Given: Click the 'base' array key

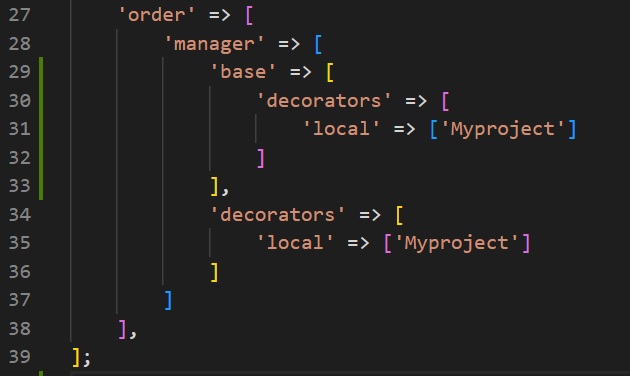Looking at the screenshot, I should click(x=243, y=72).
